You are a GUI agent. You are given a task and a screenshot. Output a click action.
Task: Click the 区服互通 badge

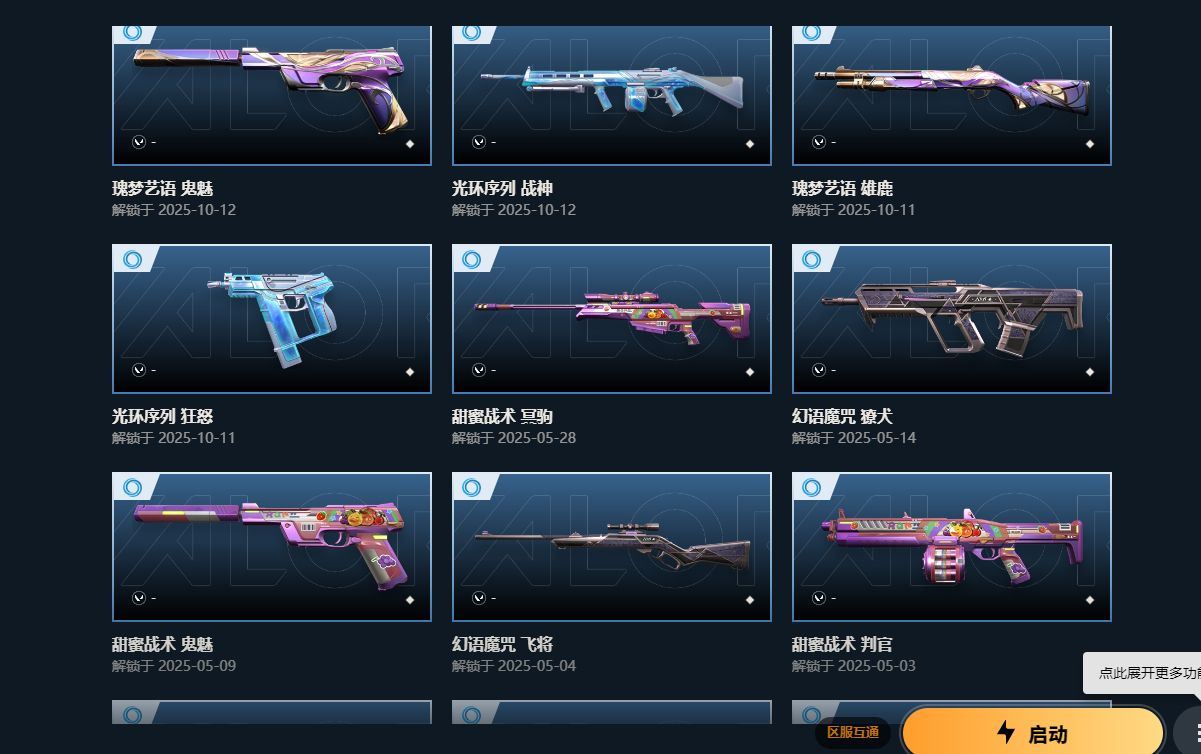853,733
